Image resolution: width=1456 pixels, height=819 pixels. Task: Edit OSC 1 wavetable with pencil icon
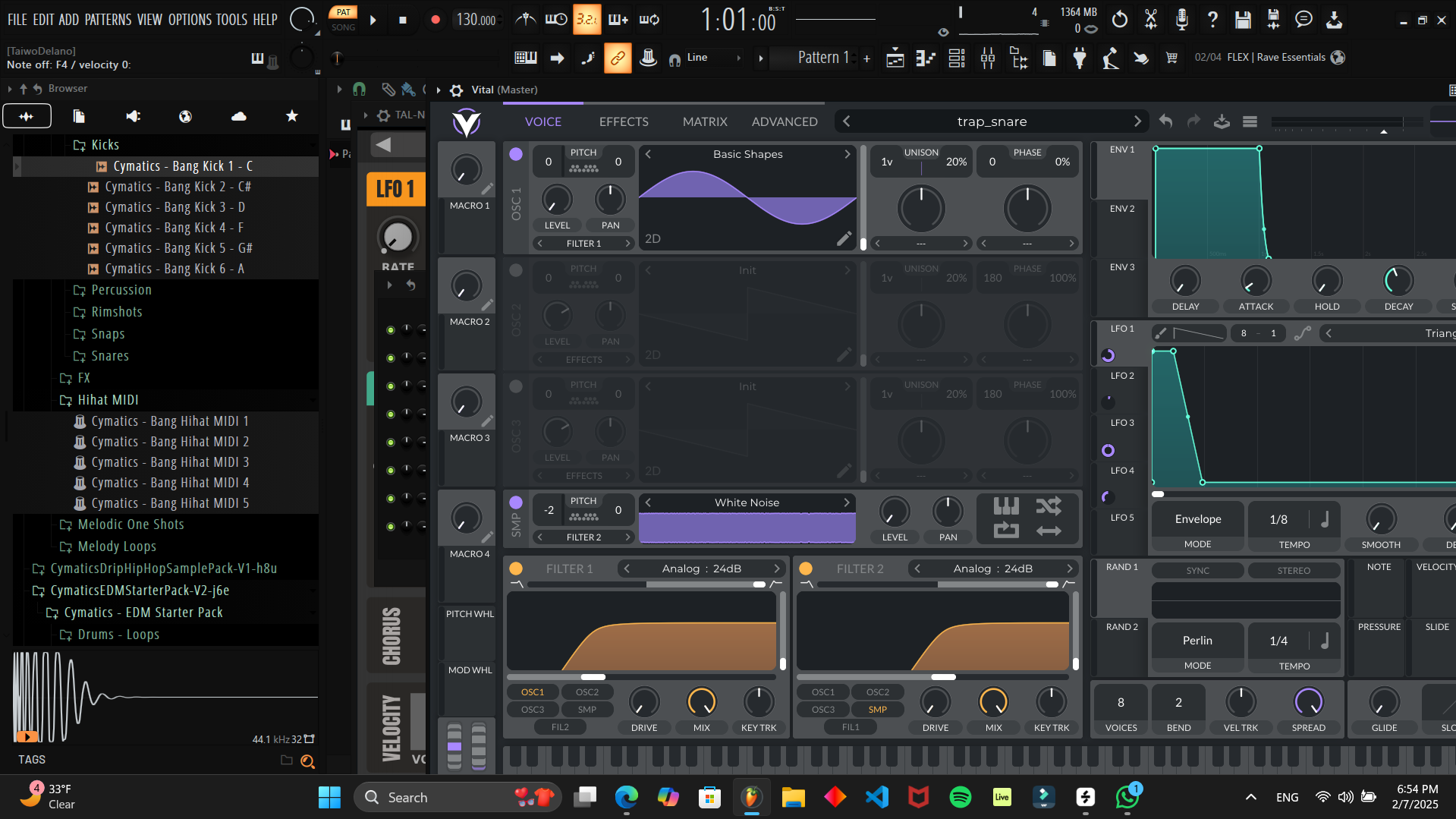click(x=844, y=239)
